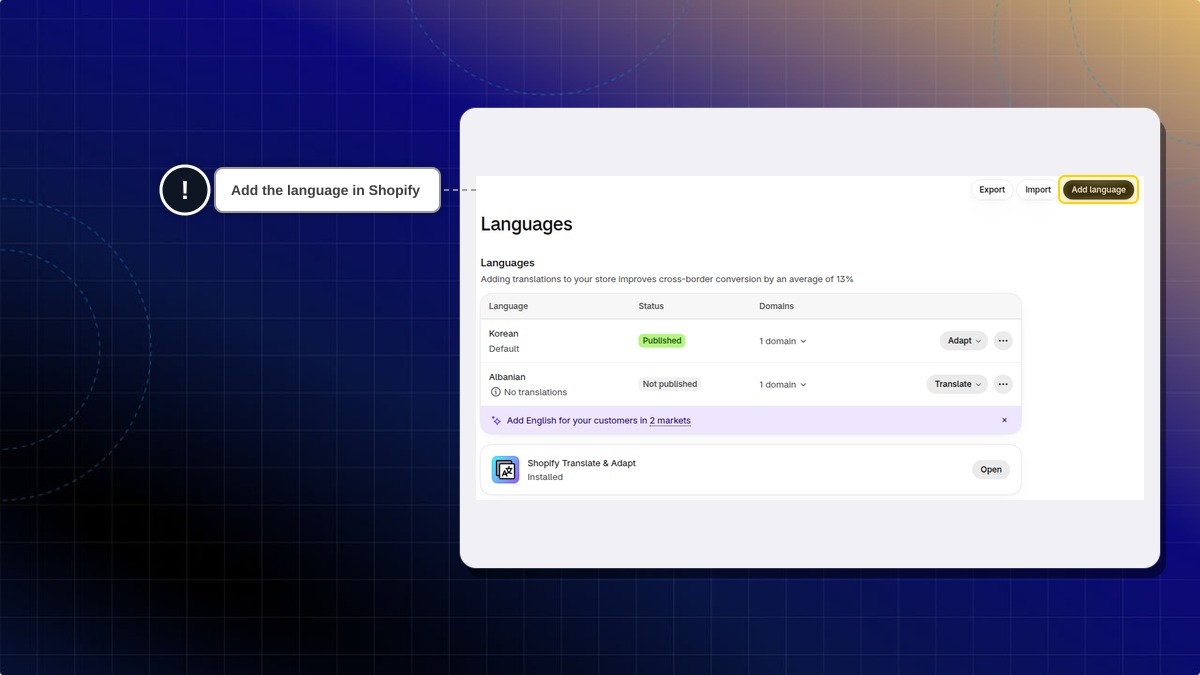The height and width of the screenshot is (675, 1200).
Task: Click the Not published status badge
Action: pyautogui.click(x=670, y=384)
